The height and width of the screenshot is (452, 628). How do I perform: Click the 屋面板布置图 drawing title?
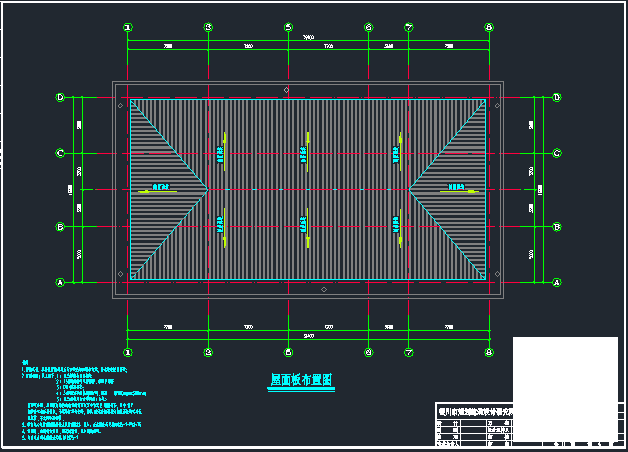300,381
